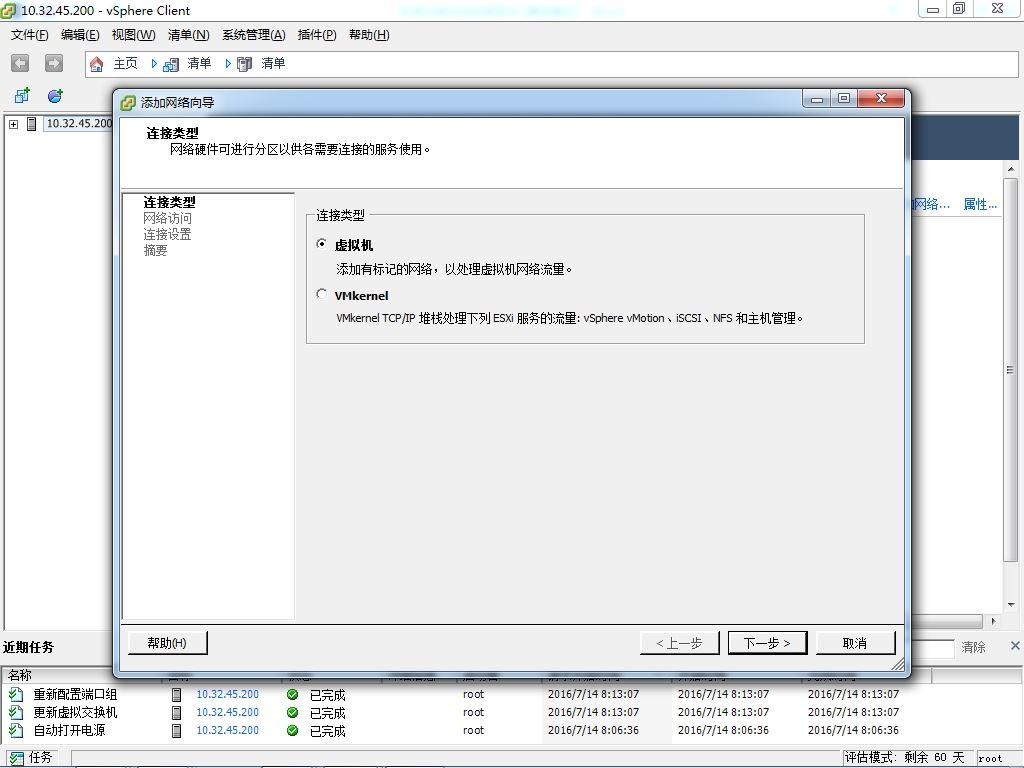This screenshot has height=768, width=1024.
Task: Click the host server icon in inventory tree
Action: click(31, 123)
